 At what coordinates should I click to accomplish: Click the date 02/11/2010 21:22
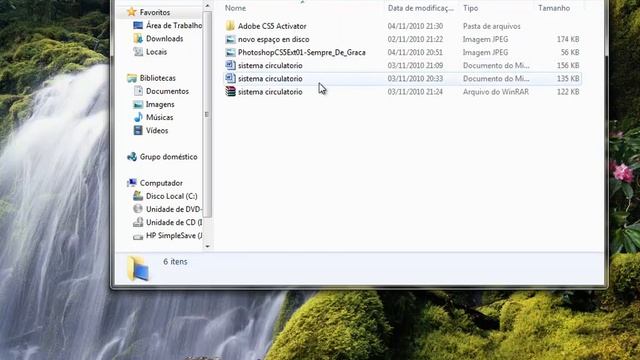(415, 39)
